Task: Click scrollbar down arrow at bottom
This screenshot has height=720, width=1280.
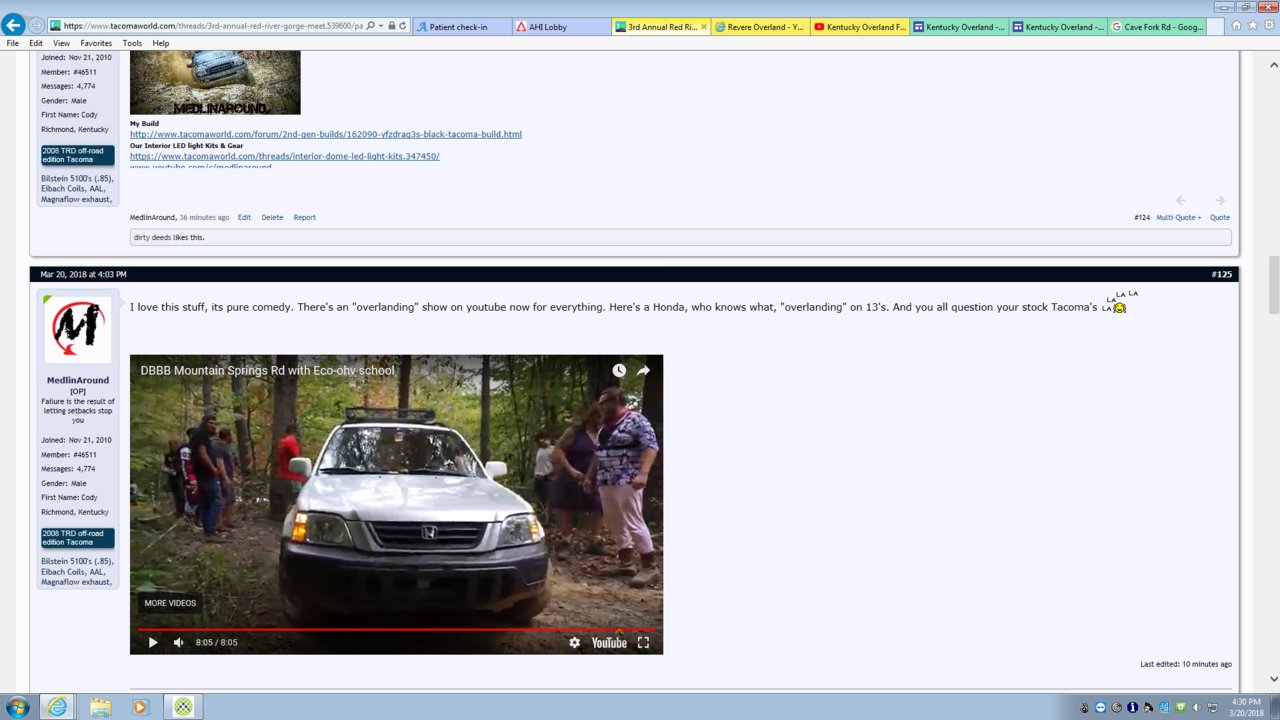Action: pos(1273,679)
